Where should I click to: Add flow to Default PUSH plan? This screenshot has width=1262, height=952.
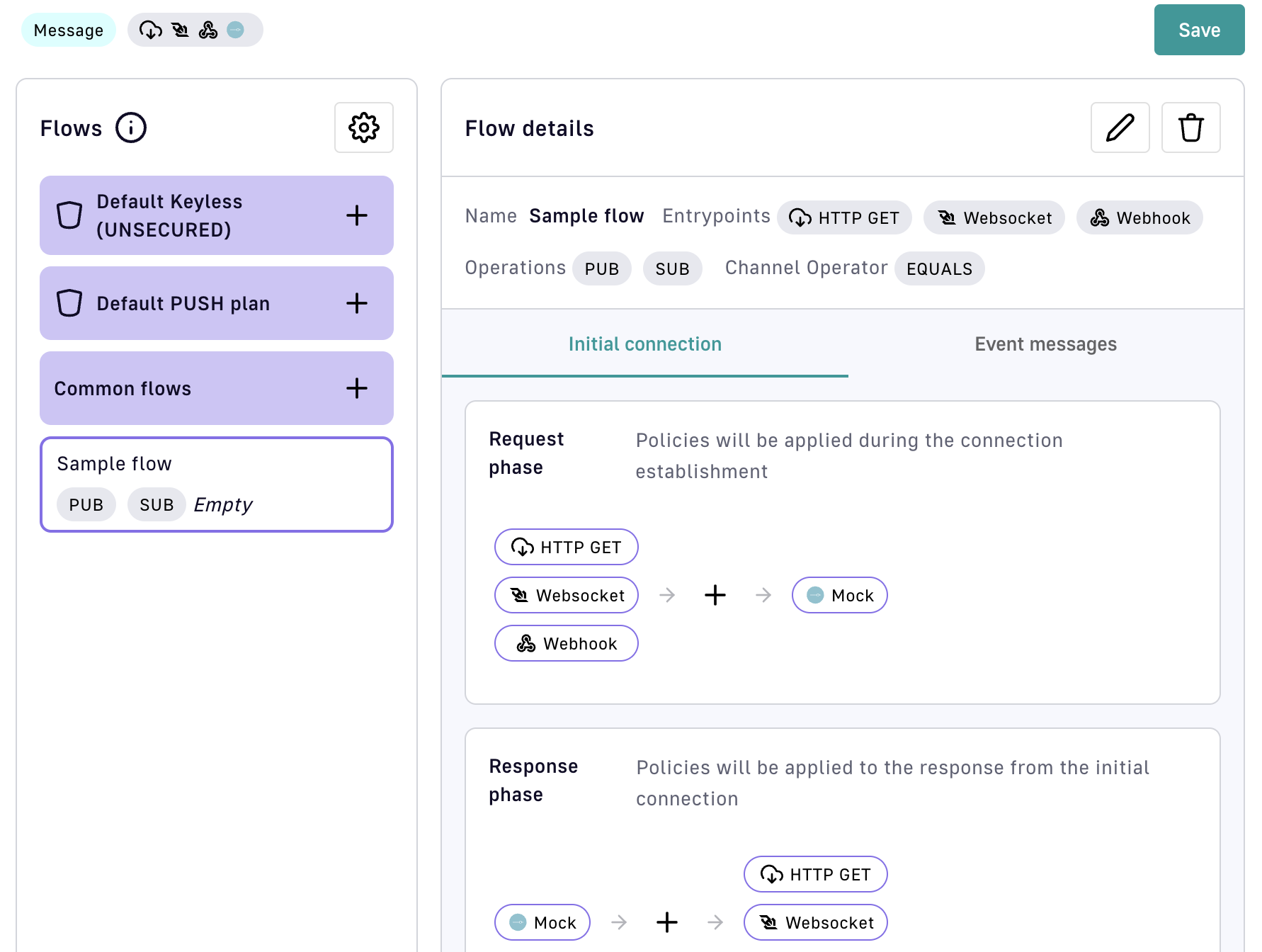357,303
